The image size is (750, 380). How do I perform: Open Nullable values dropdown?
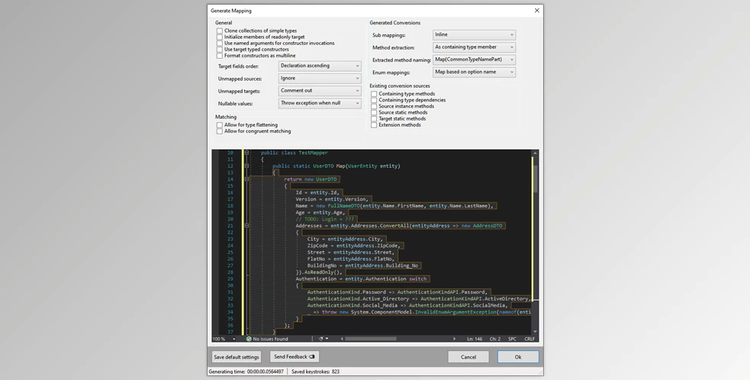pos(320,103)
